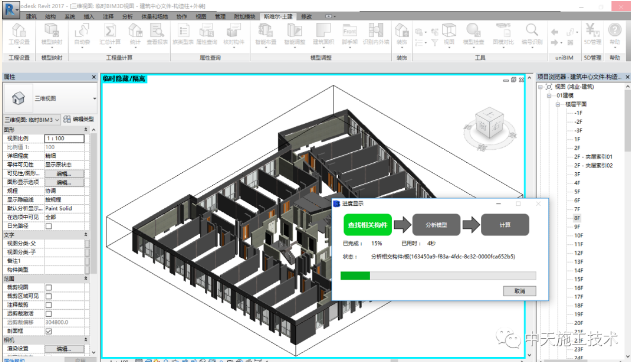
Task: Select the 1F floor plan in project browser
Action: (577, 139)
